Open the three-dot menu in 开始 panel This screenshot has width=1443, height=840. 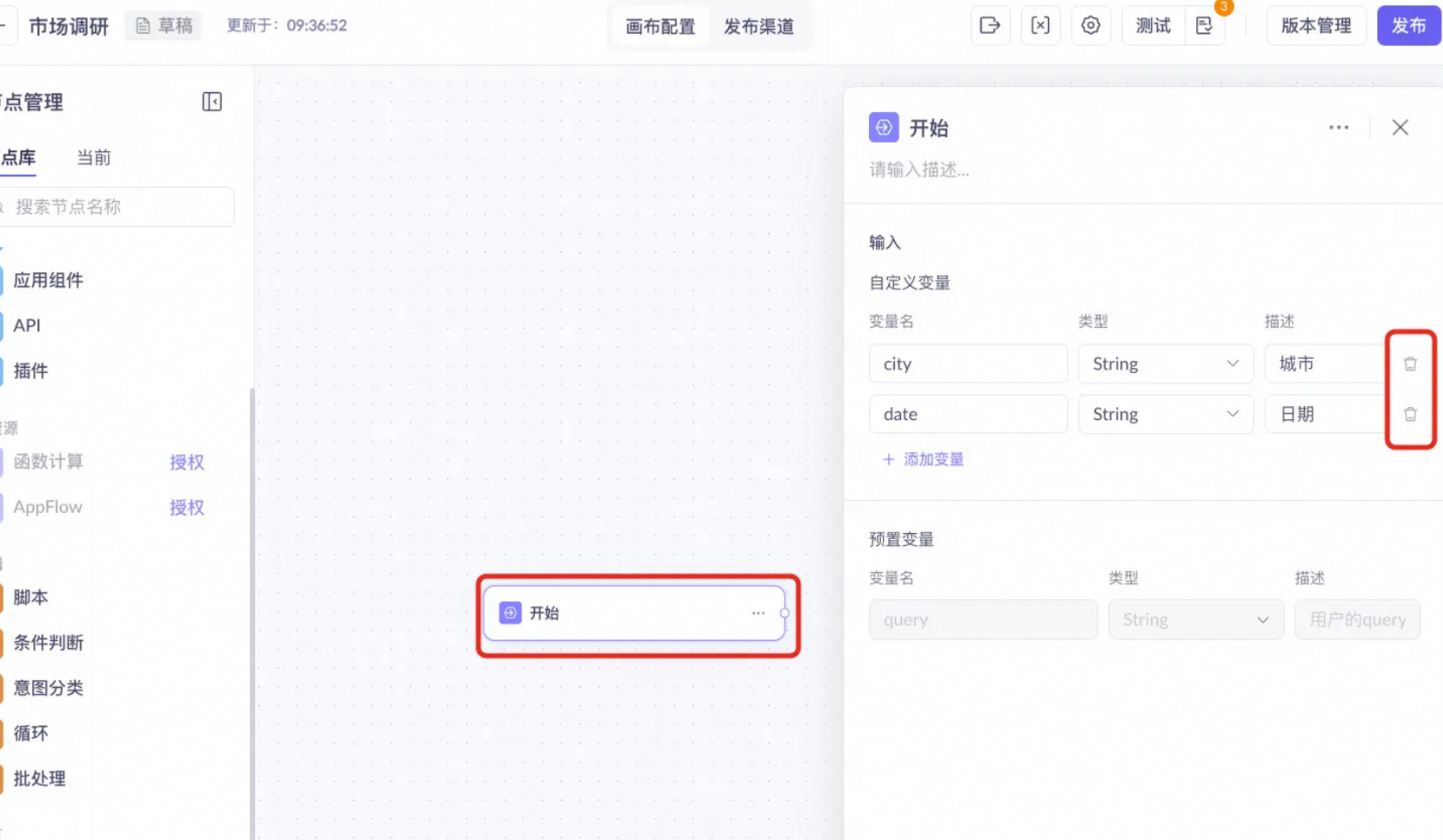[x=1339, y=128]
